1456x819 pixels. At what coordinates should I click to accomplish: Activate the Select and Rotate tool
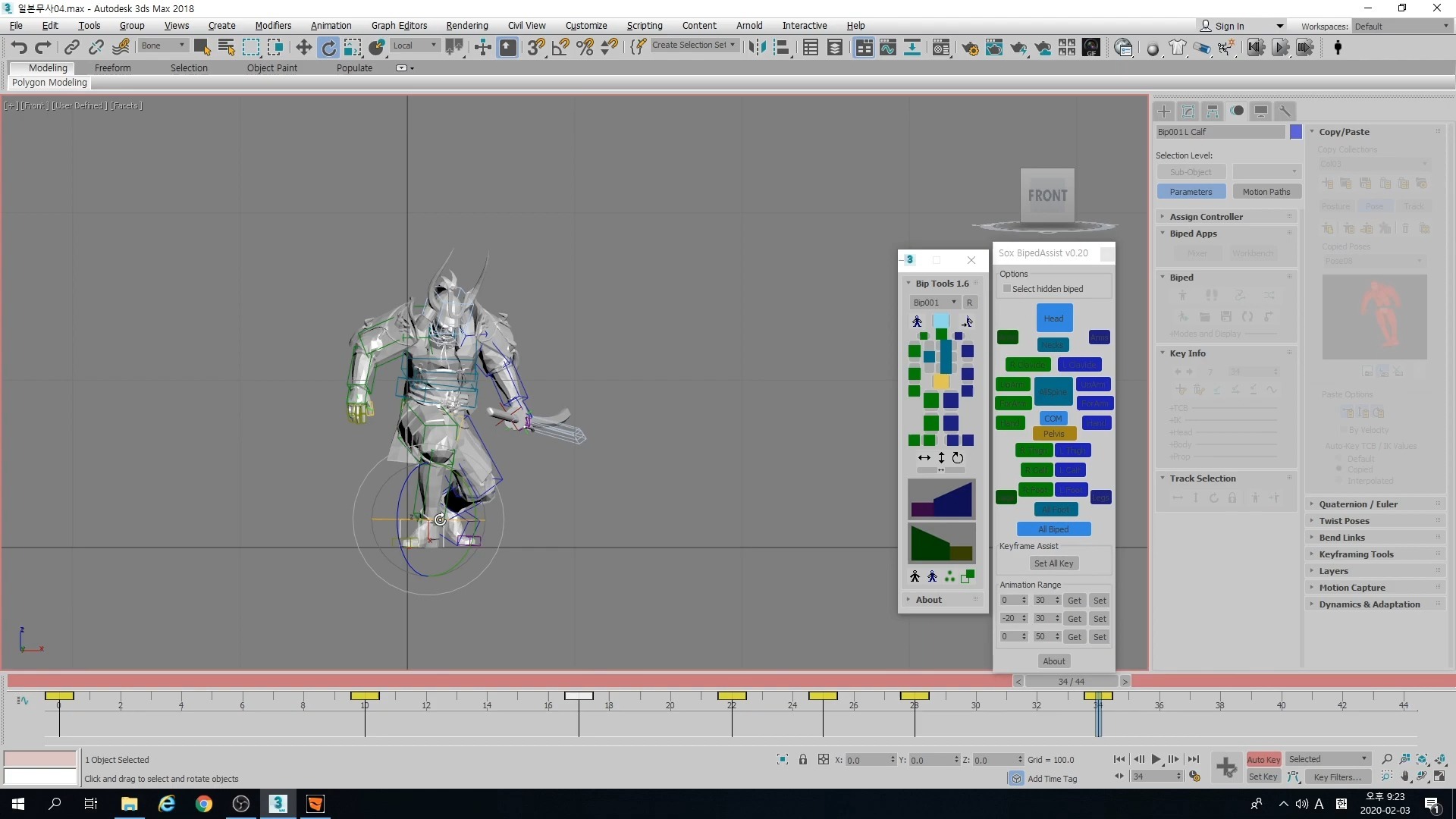(x=328, y=46)
